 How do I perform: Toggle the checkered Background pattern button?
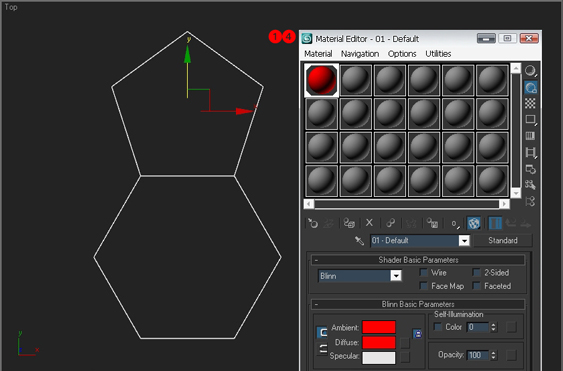click(530, 103)
